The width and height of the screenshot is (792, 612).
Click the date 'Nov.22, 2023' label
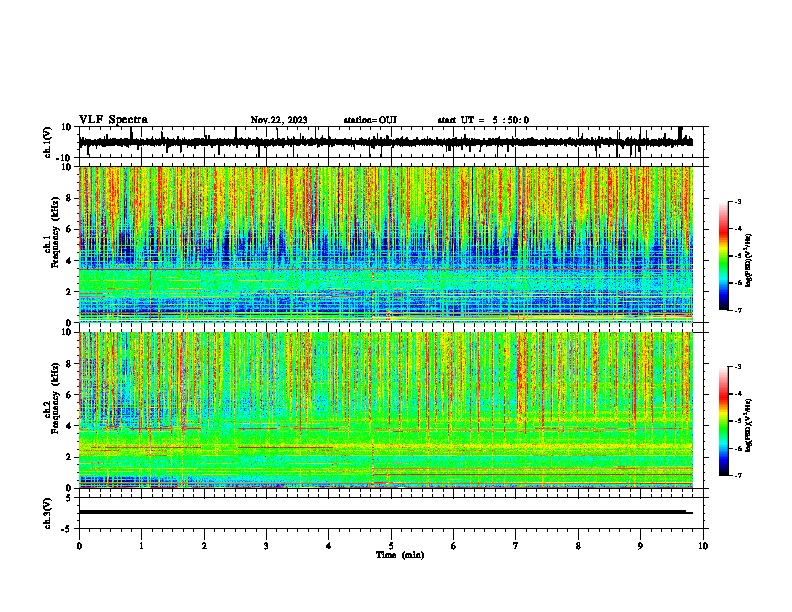(x=279, y=120)
